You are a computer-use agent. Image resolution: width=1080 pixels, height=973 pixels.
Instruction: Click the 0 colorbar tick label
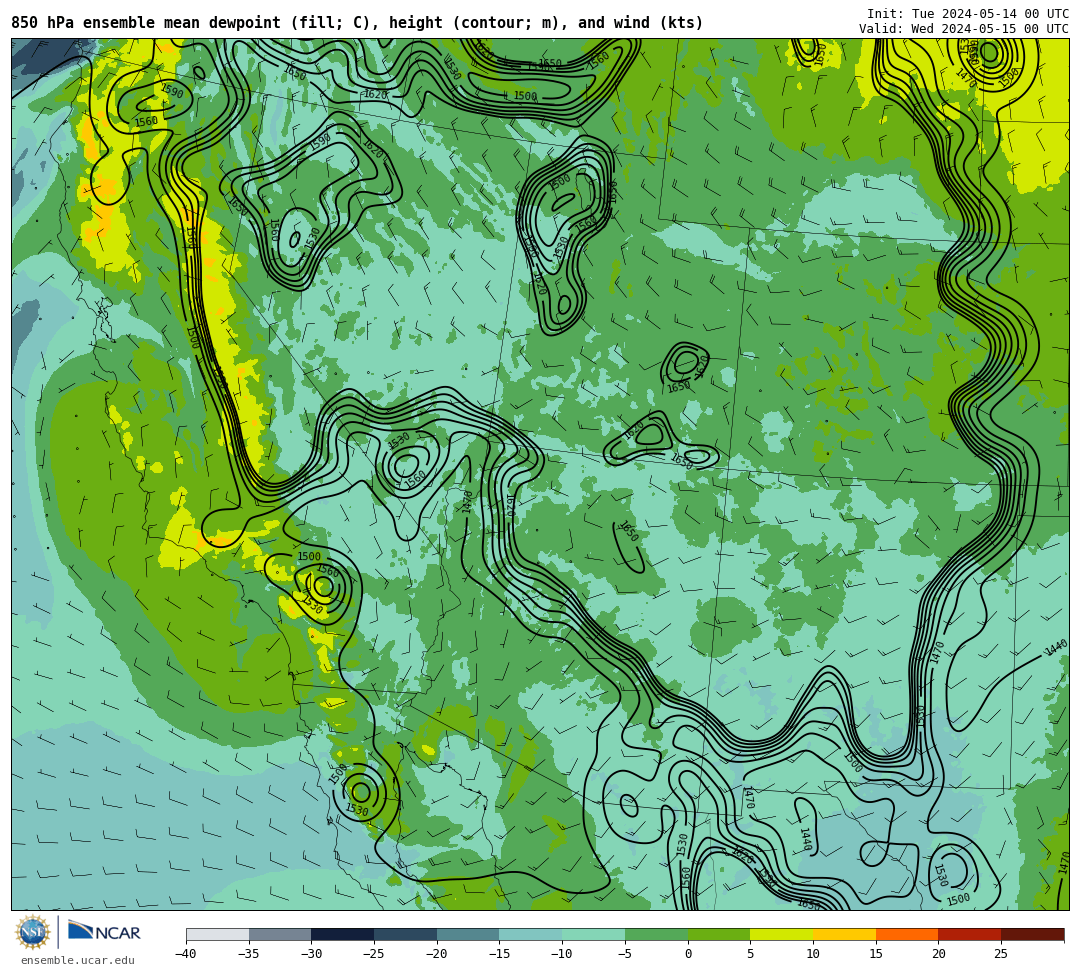(687, 954)
